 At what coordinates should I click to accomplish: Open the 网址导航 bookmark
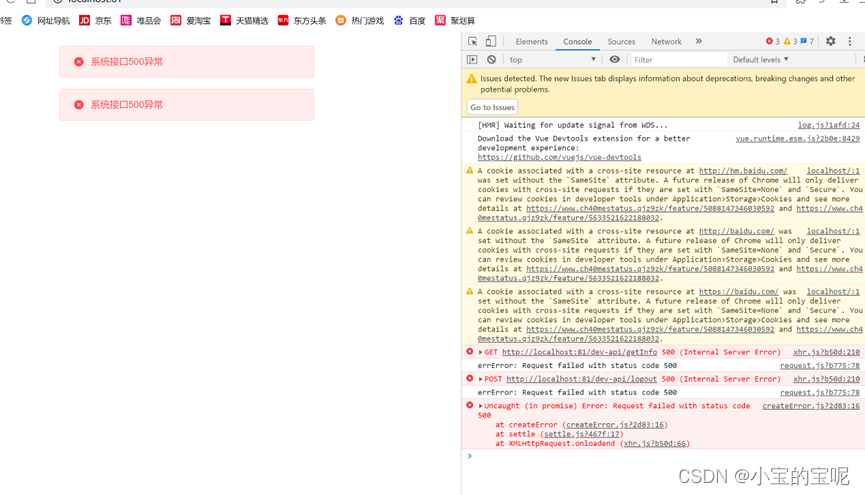pos(46,20)
